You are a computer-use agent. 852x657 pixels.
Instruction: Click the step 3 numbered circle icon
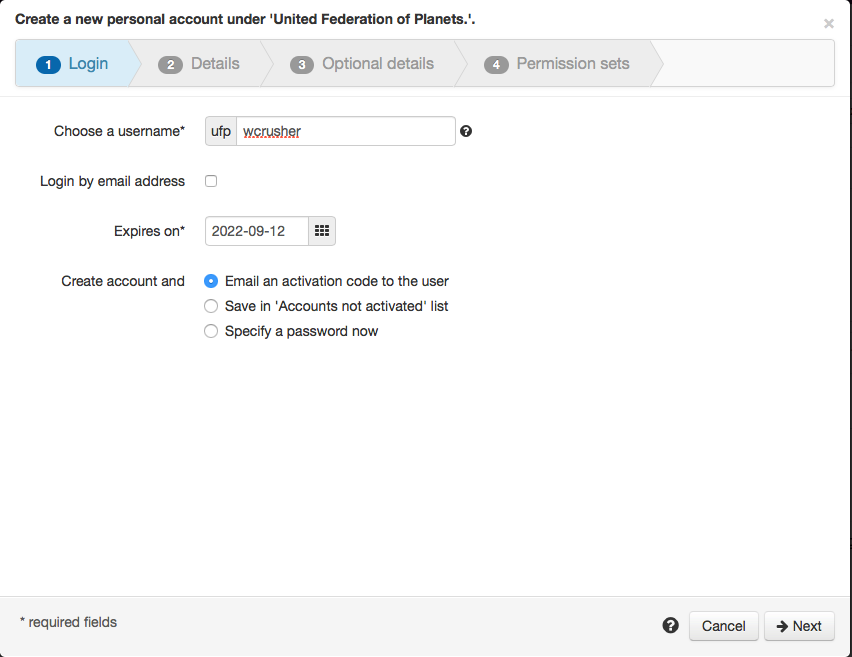[302, 64]
